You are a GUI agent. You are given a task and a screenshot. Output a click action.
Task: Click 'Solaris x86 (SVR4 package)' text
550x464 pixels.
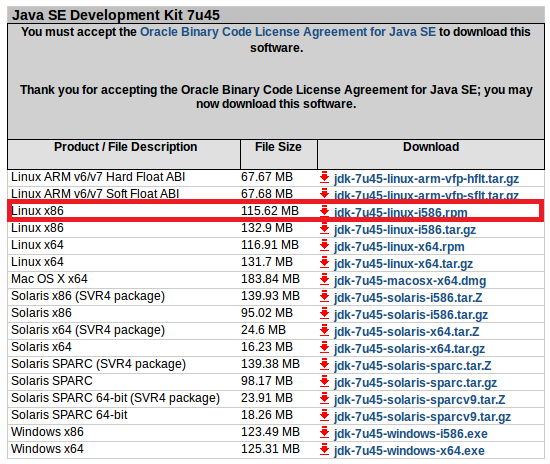tap(88, 296)
